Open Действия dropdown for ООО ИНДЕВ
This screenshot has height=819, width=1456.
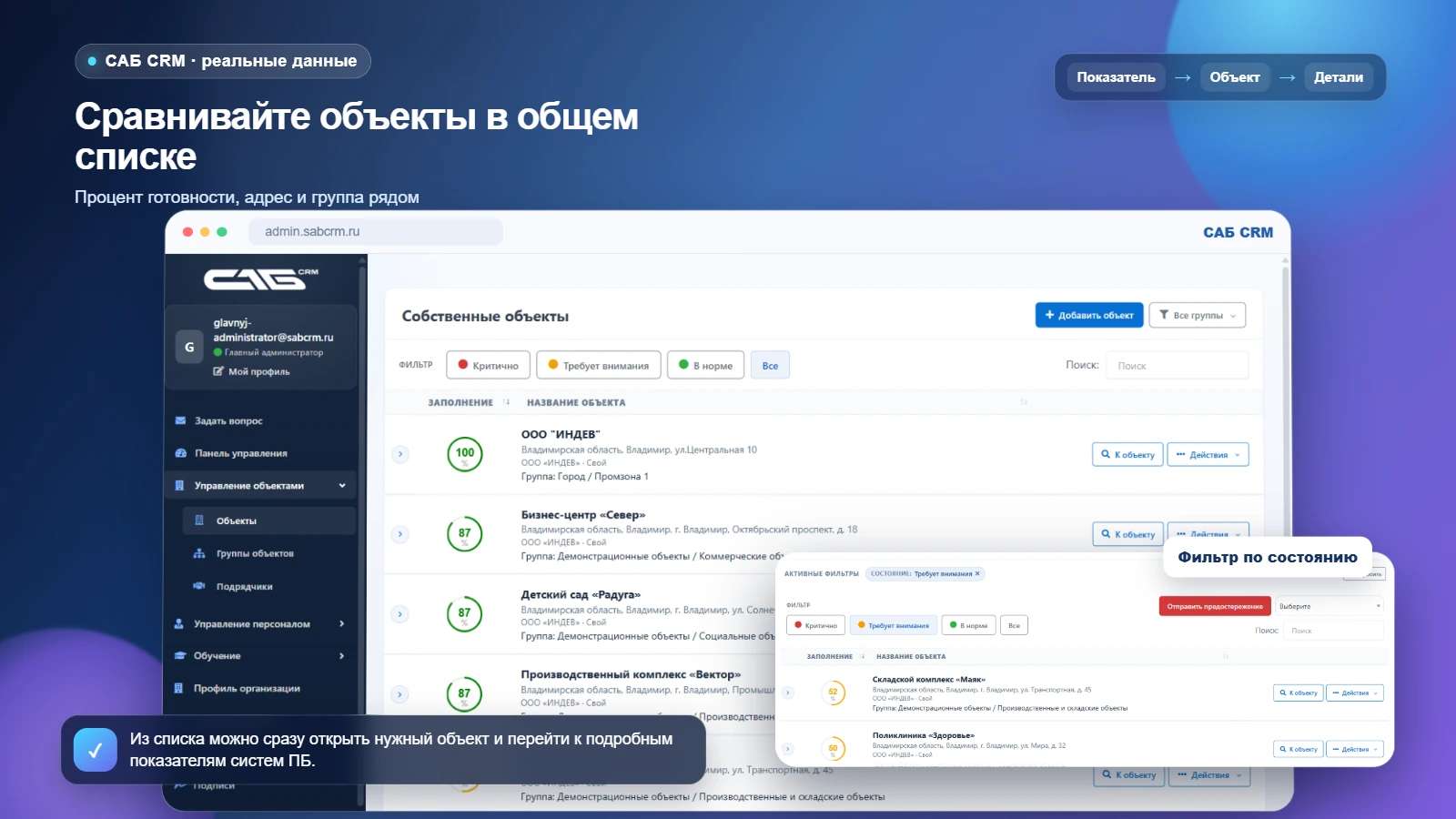(x=1208, y=454)
